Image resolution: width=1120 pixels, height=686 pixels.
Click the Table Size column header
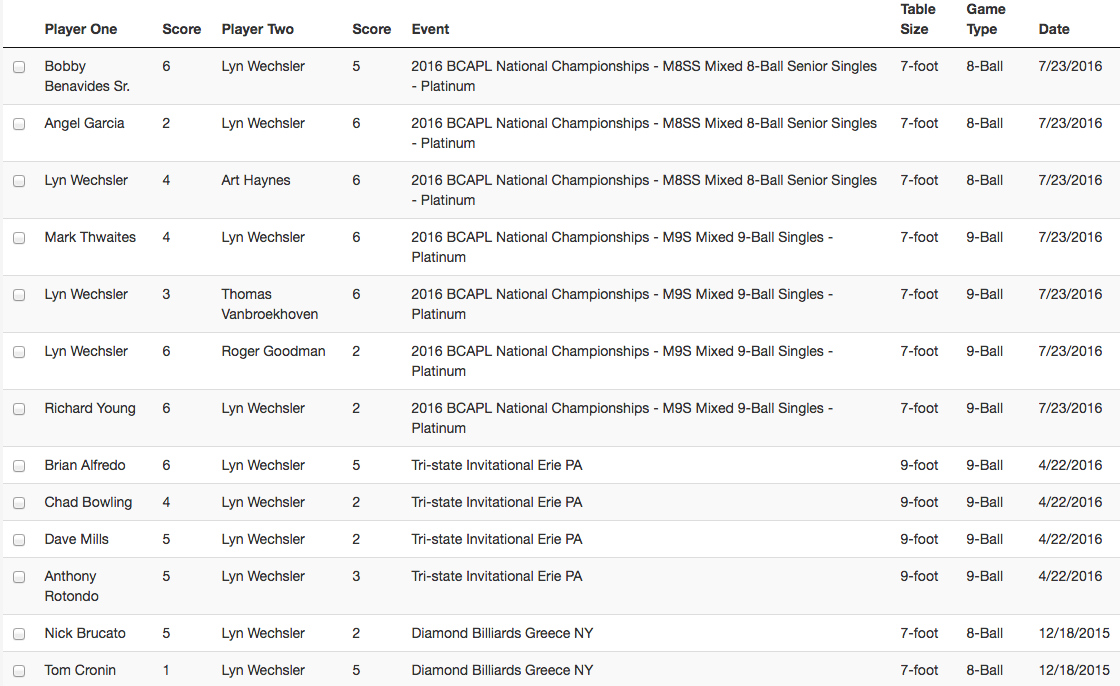(x=918, y=19)
